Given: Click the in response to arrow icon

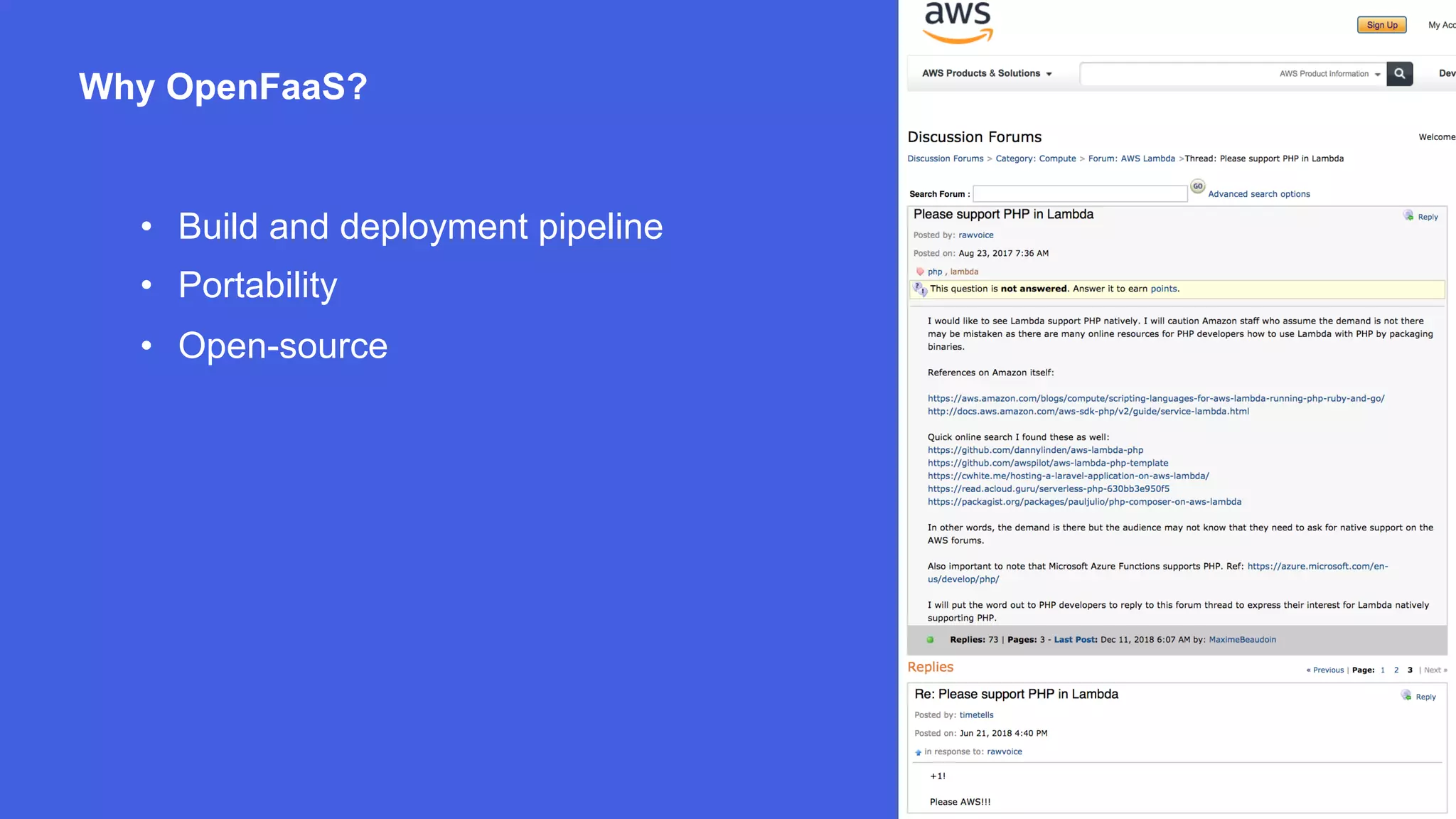Looking at the screenshot, I should point(918,752).
